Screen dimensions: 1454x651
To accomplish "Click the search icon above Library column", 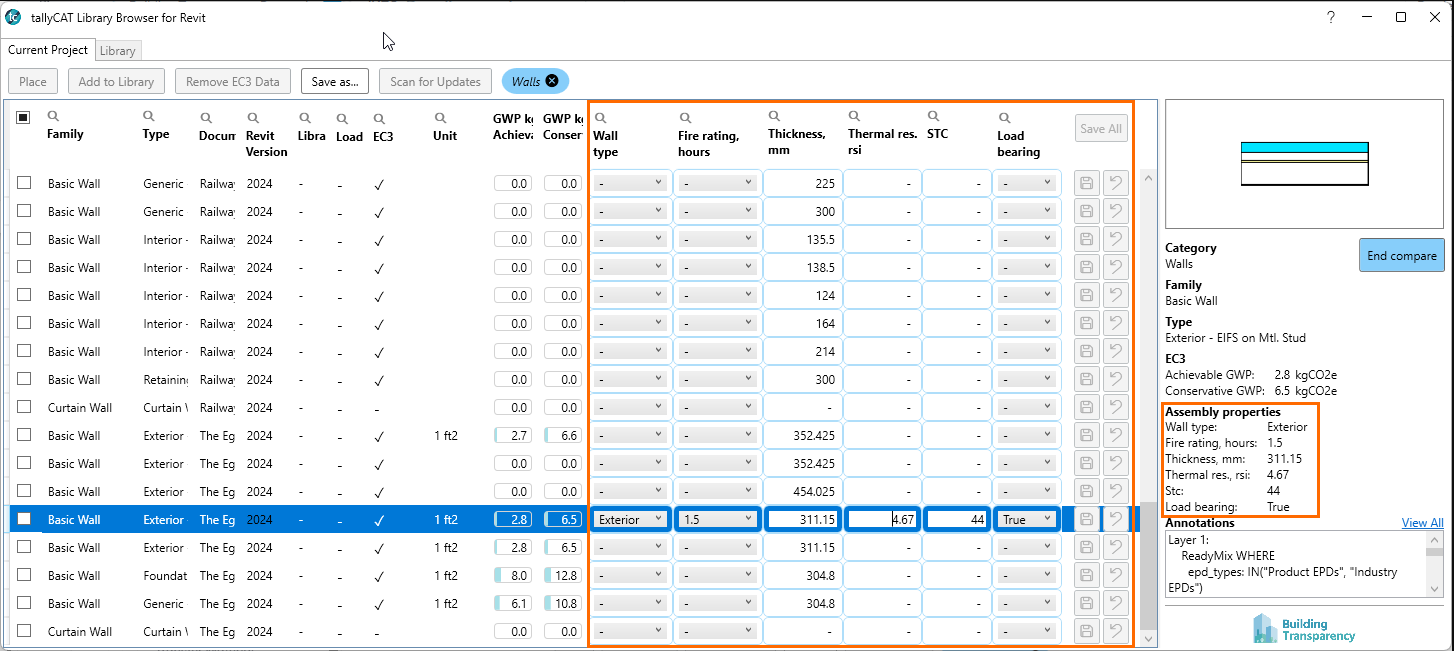I will (304, 117).
